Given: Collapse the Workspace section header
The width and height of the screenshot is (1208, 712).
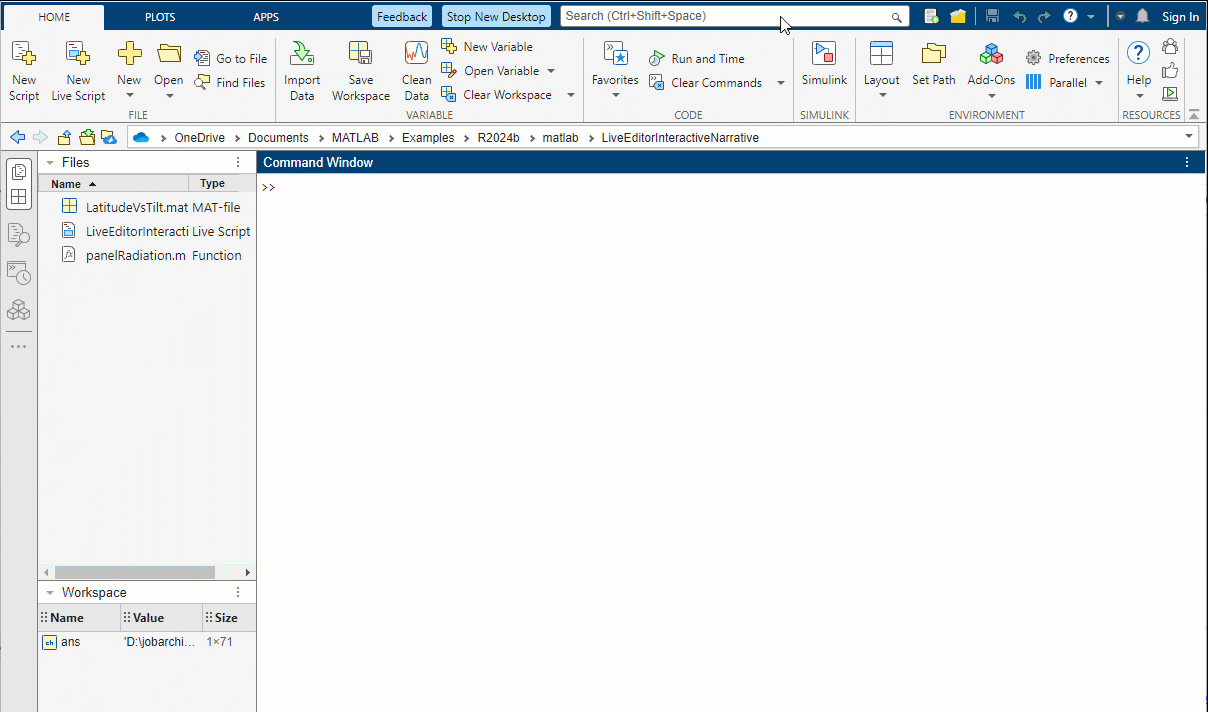Looking at the screenshot, I should [x=50, y=592].
